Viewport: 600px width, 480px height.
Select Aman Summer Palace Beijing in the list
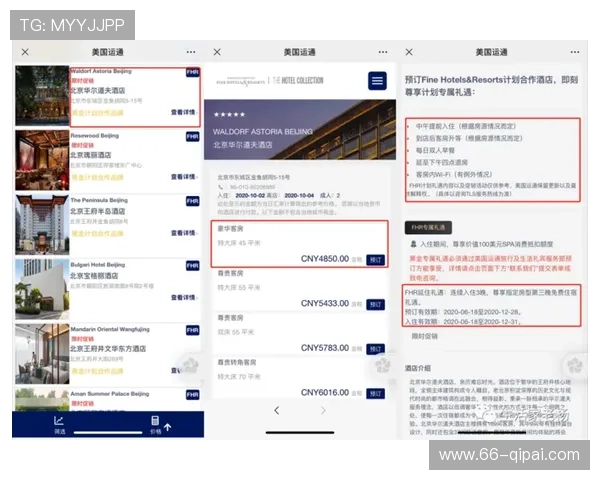(x=110, y=394)
